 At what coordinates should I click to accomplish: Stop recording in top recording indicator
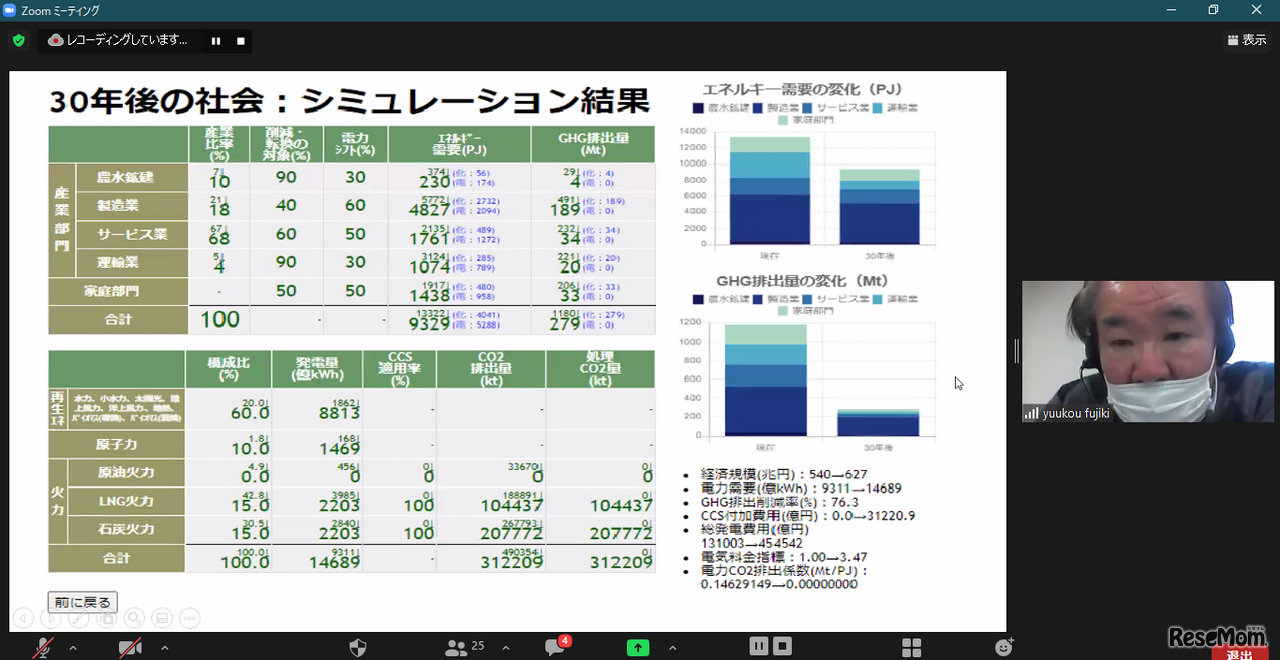240,41
